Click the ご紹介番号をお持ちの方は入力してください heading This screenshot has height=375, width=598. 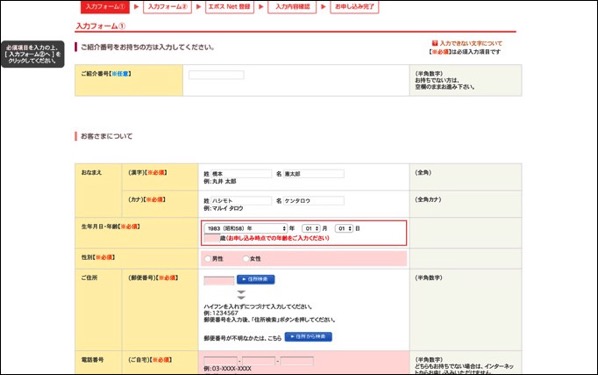tap(148, 47)
